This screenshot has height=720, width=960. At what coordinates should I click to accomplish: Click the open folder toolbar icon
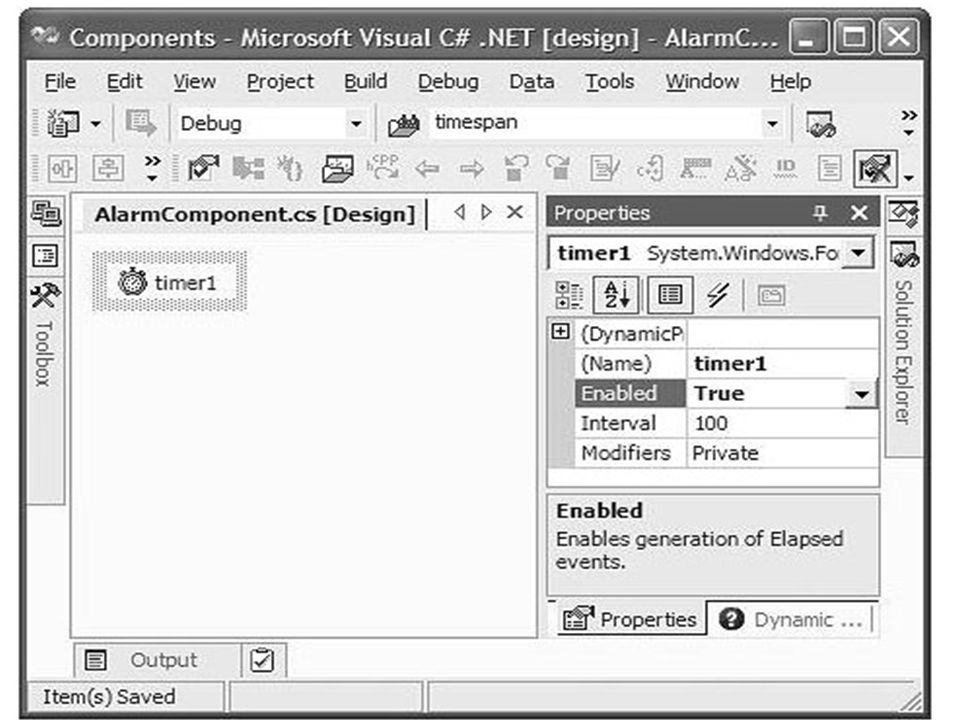(x=338, y=168)
